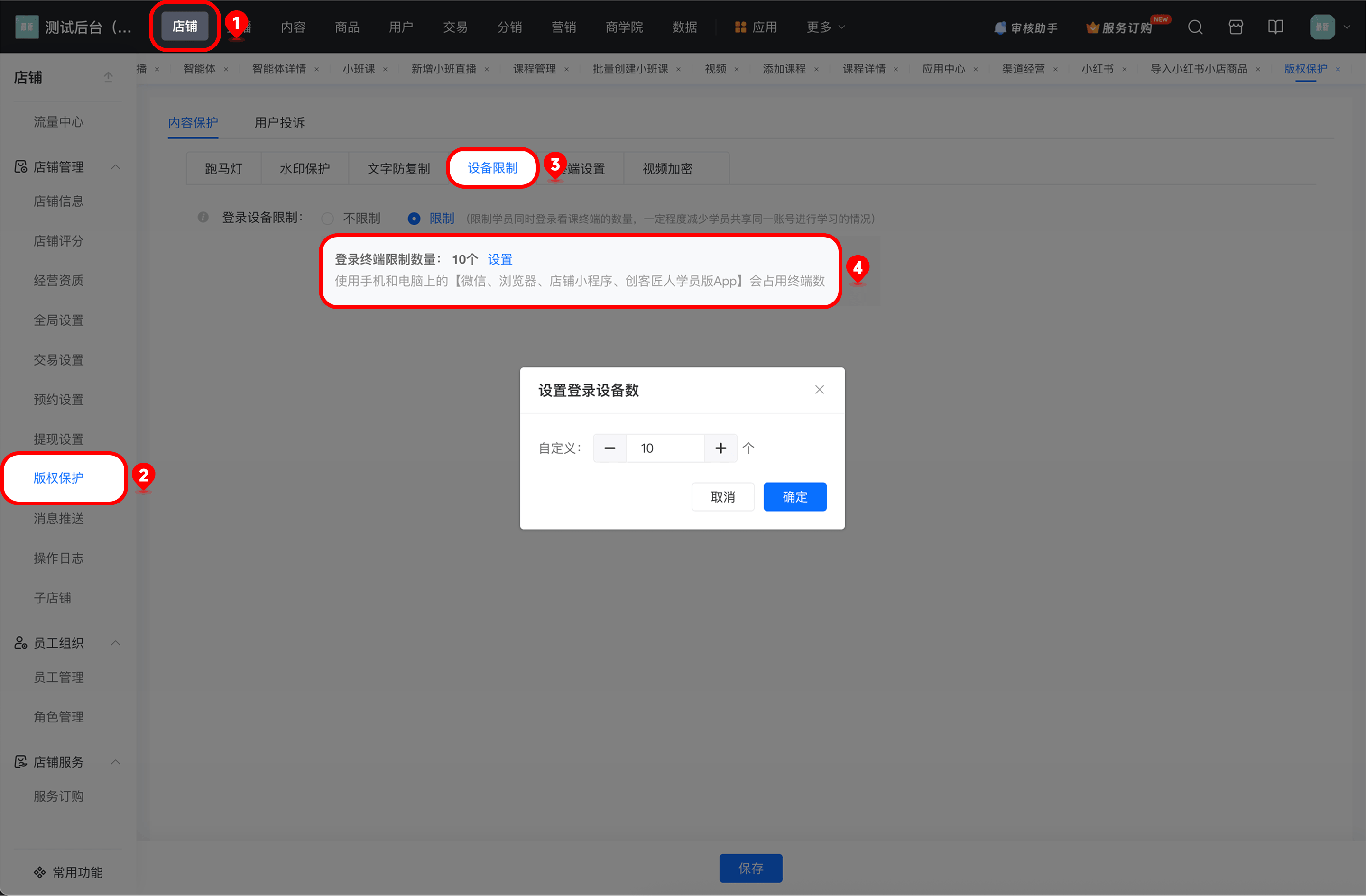Screen dimensions: 1366x896
Task: Open the 内容 top navigation menu
Action: [293, 27]
